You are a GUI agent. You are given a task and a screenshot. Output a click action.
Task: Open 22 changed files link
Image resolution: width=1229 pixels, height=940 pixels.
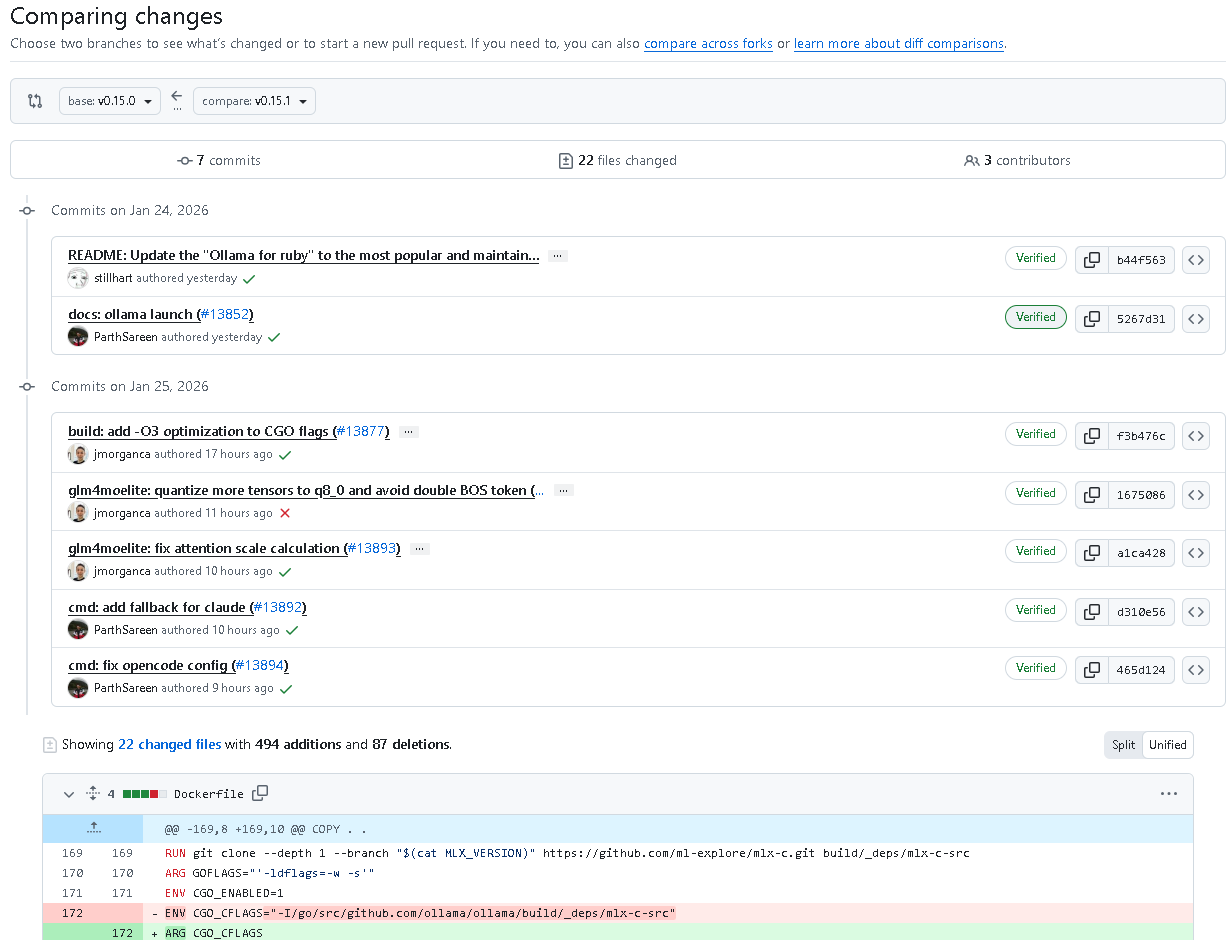pyautogui.click(x=170, y=745)
